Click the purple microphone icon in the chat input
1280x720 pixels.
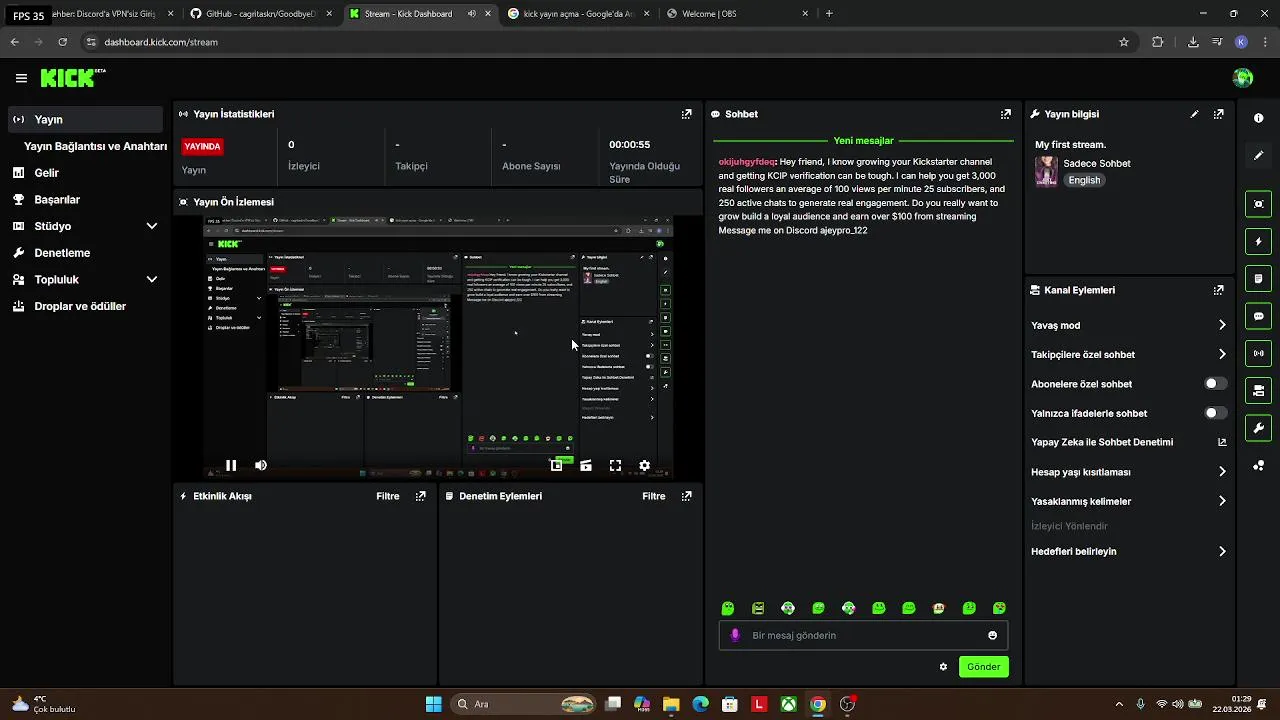735,635
